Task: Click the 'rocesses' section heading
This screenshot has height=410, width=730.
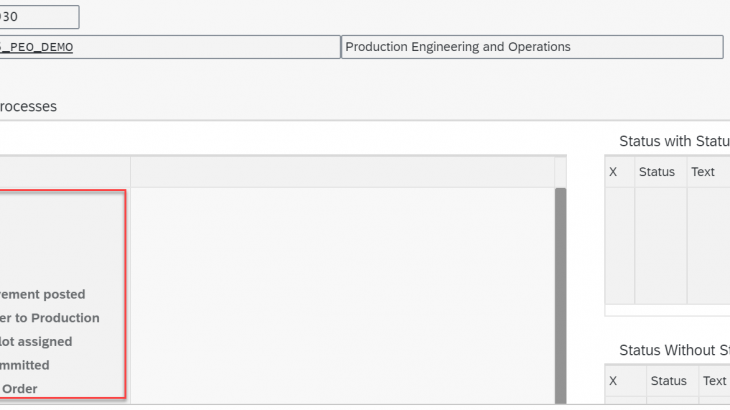Action: pyautogui.click(x=28, y=107)
